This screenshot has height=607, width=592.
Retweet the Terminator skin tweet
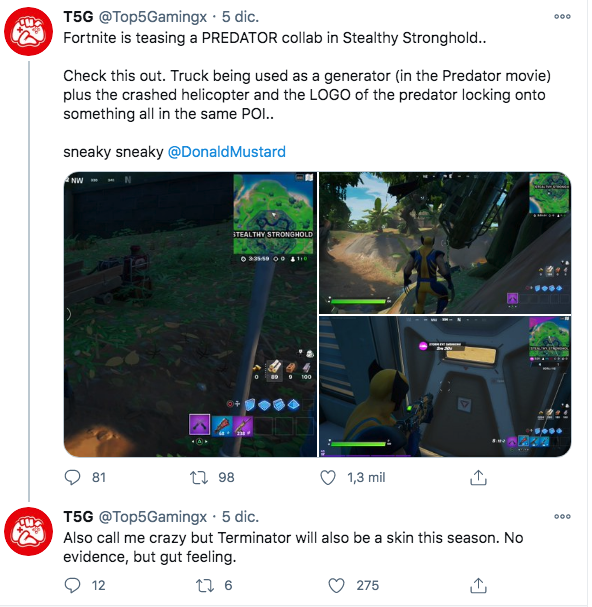(204, 585)
